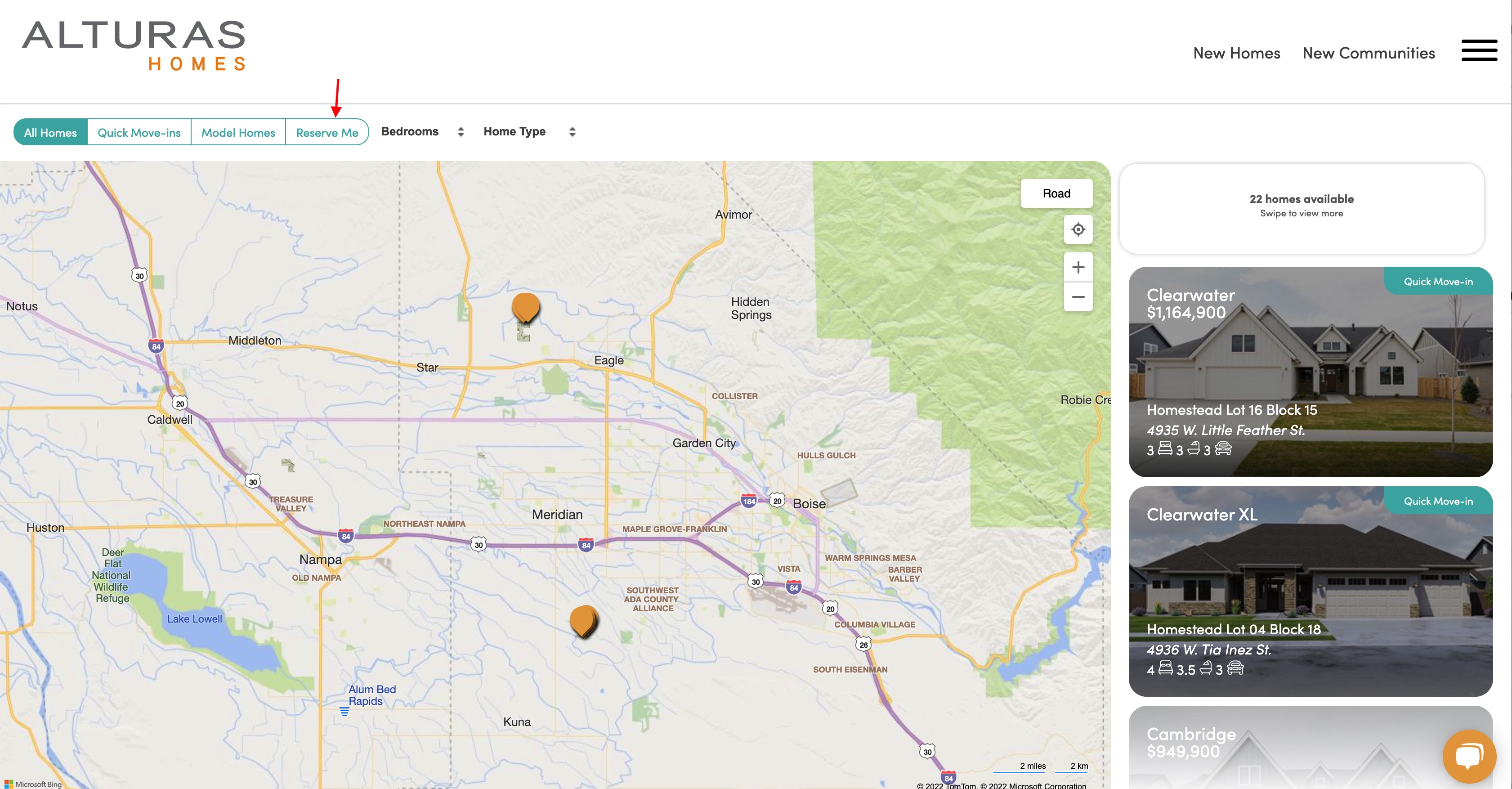Image resolution: width=1512 pixels, height=789 pixels.
Task: Click the Caldwell label on the map
Action: pos(170,420)
